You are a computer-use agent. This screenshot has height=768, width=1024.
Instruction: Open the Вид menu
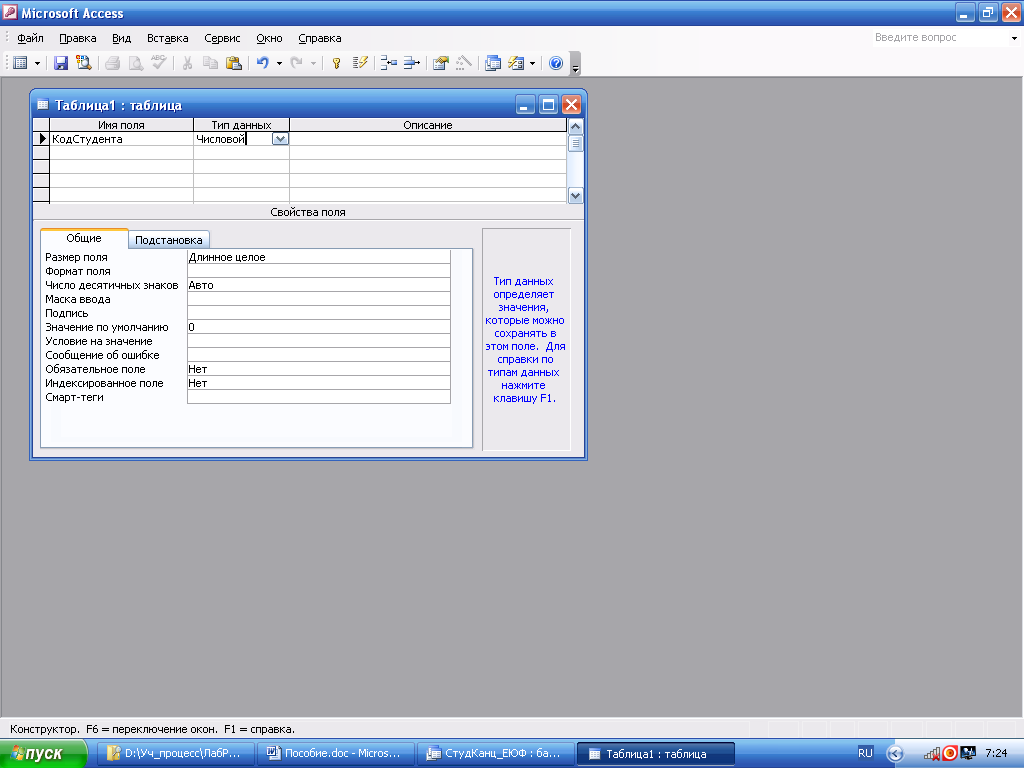pos(121,38)
